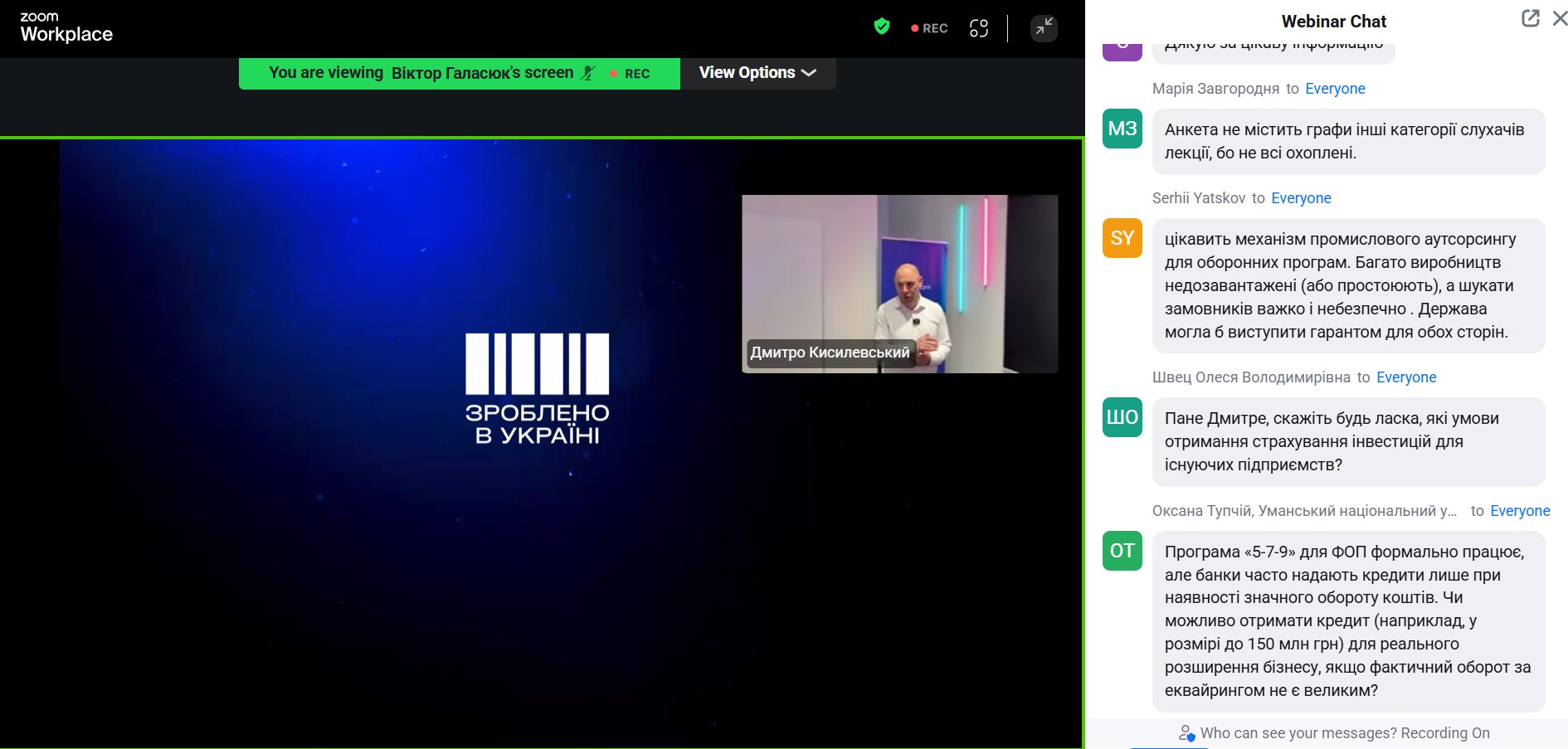This screenshot has width=1568, height=749.
Task: Select message starting 'Пане Дмитре, скажіть будь ласка'
Action: [1348, 441]
